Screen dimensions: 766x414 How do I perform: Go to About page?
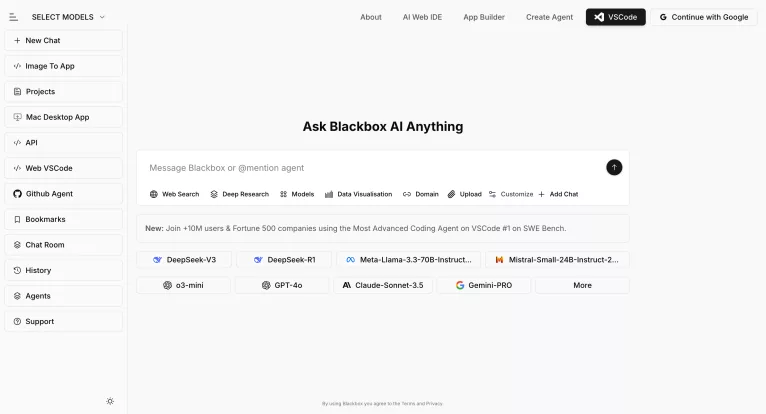click(x=371, y=17)
